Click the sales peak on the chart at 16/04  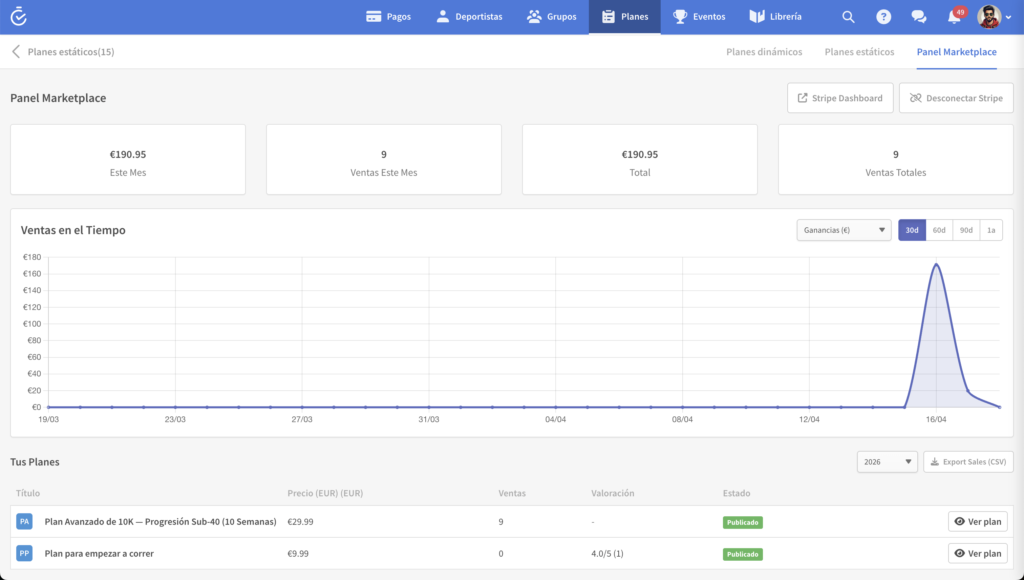tap(936, 264)
